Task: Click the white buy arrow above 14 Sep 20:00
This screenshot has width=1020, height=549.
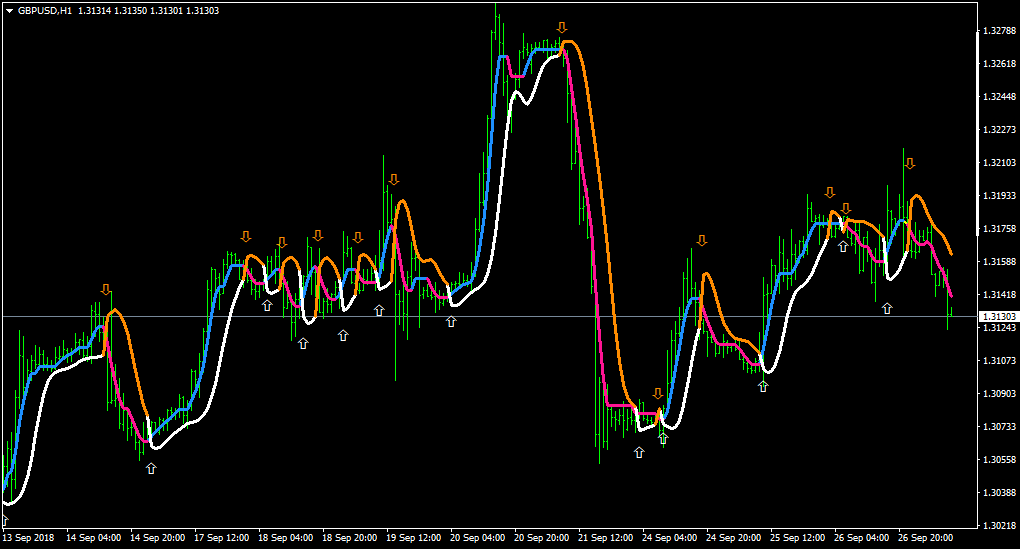Action: [151, 468]
